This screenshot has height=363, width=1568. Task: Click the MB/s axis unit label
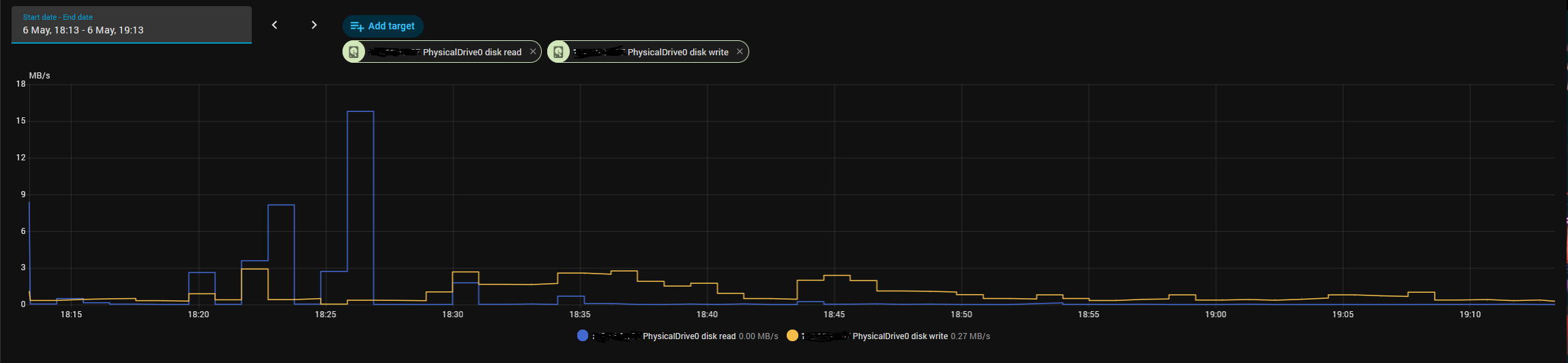[x=40, y=76]
